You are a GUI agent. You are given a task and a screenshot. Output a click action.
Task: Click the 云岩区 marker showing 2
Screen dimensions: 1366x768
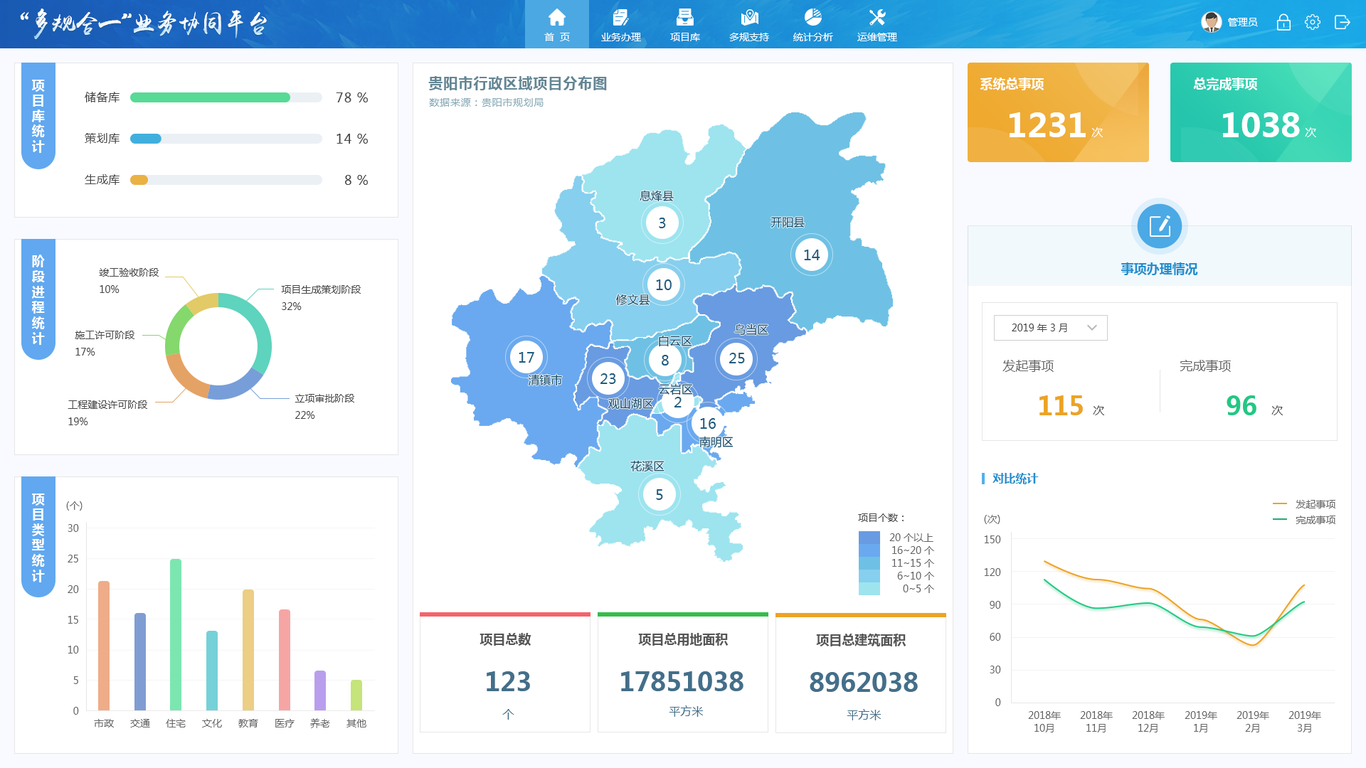coord(678,403)
